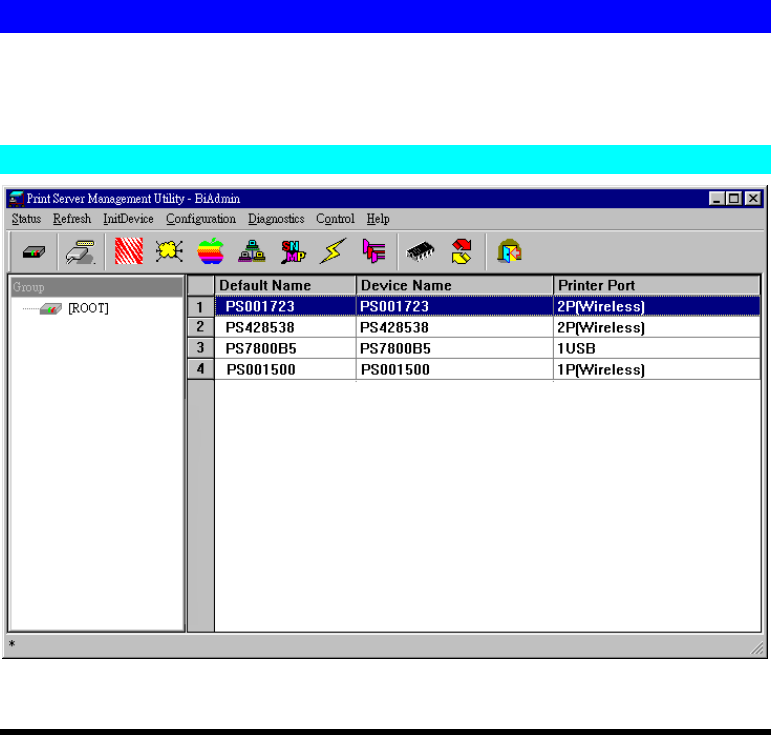Click the black chip upgrade icon

pyautogui.click(x=420, y=251)
